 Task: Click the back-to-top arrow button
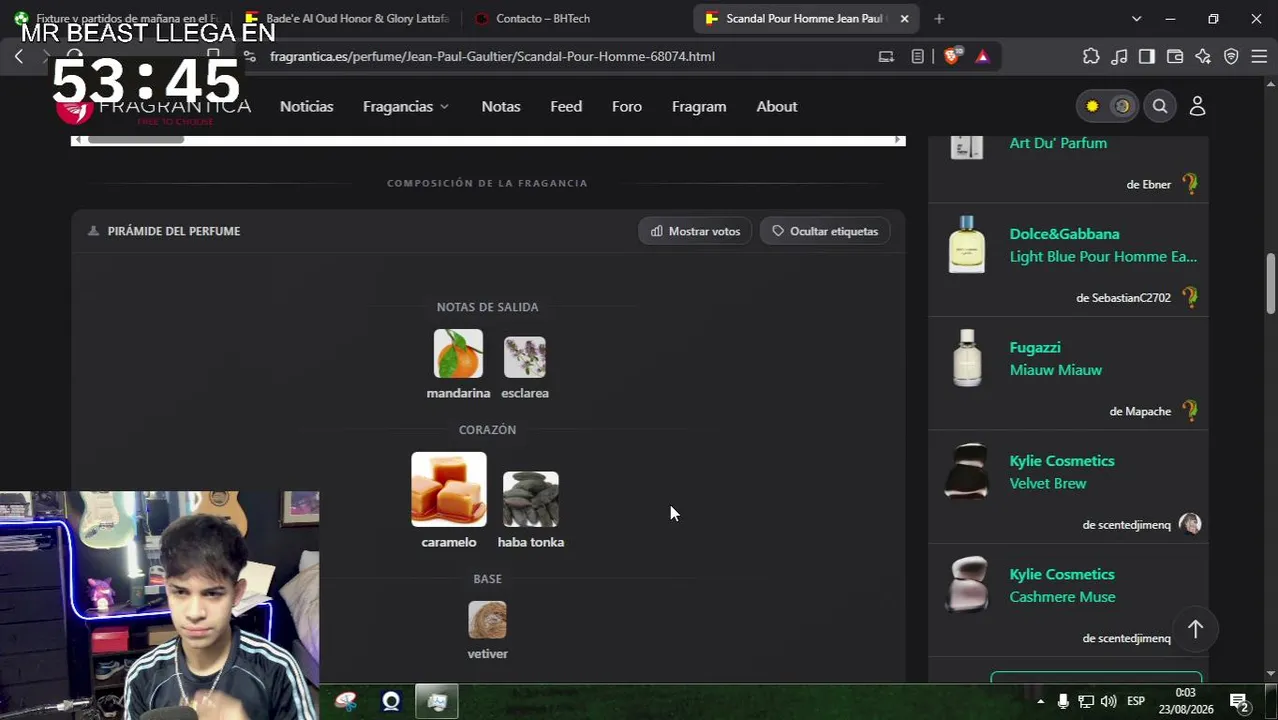click(1195, 629)
